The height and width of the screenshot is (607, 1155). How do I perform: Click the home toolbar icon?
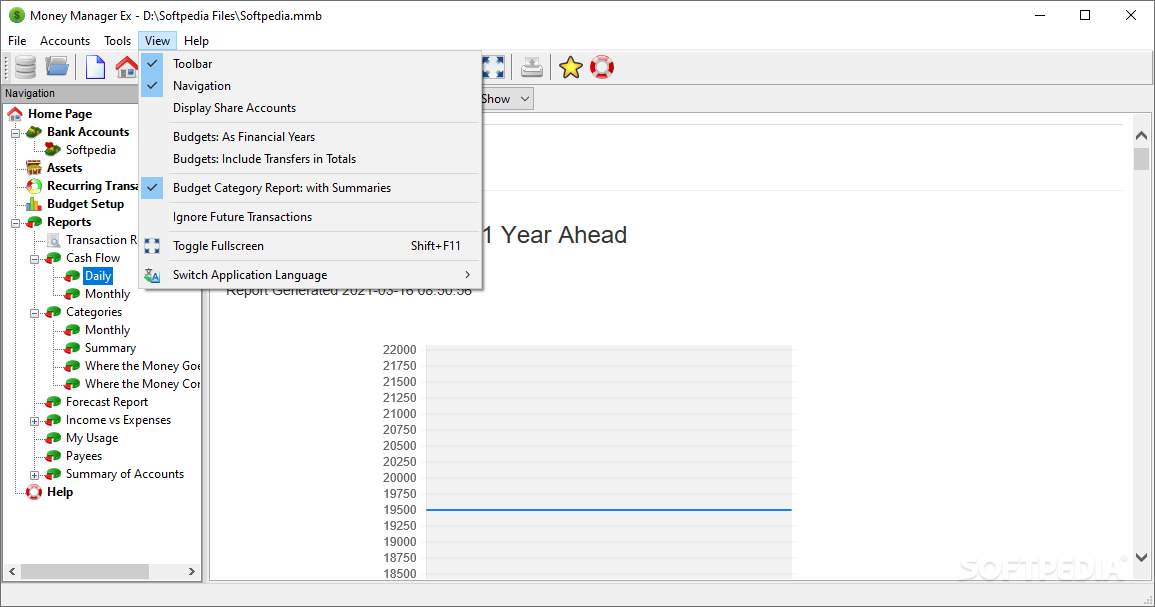click(x=127, y=67)
